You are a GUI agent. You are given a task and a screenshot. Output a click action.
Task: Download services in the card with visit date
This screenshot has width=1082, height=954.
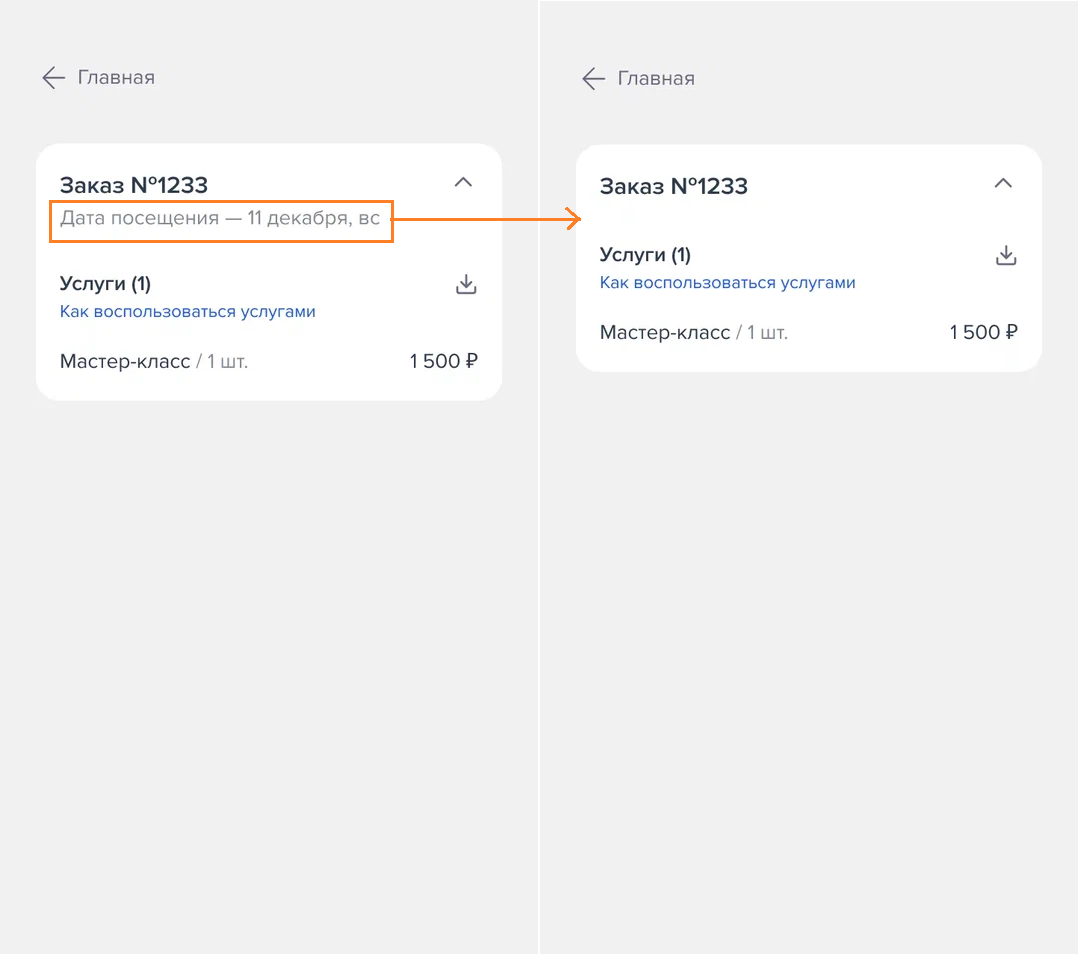pos(466,284)
